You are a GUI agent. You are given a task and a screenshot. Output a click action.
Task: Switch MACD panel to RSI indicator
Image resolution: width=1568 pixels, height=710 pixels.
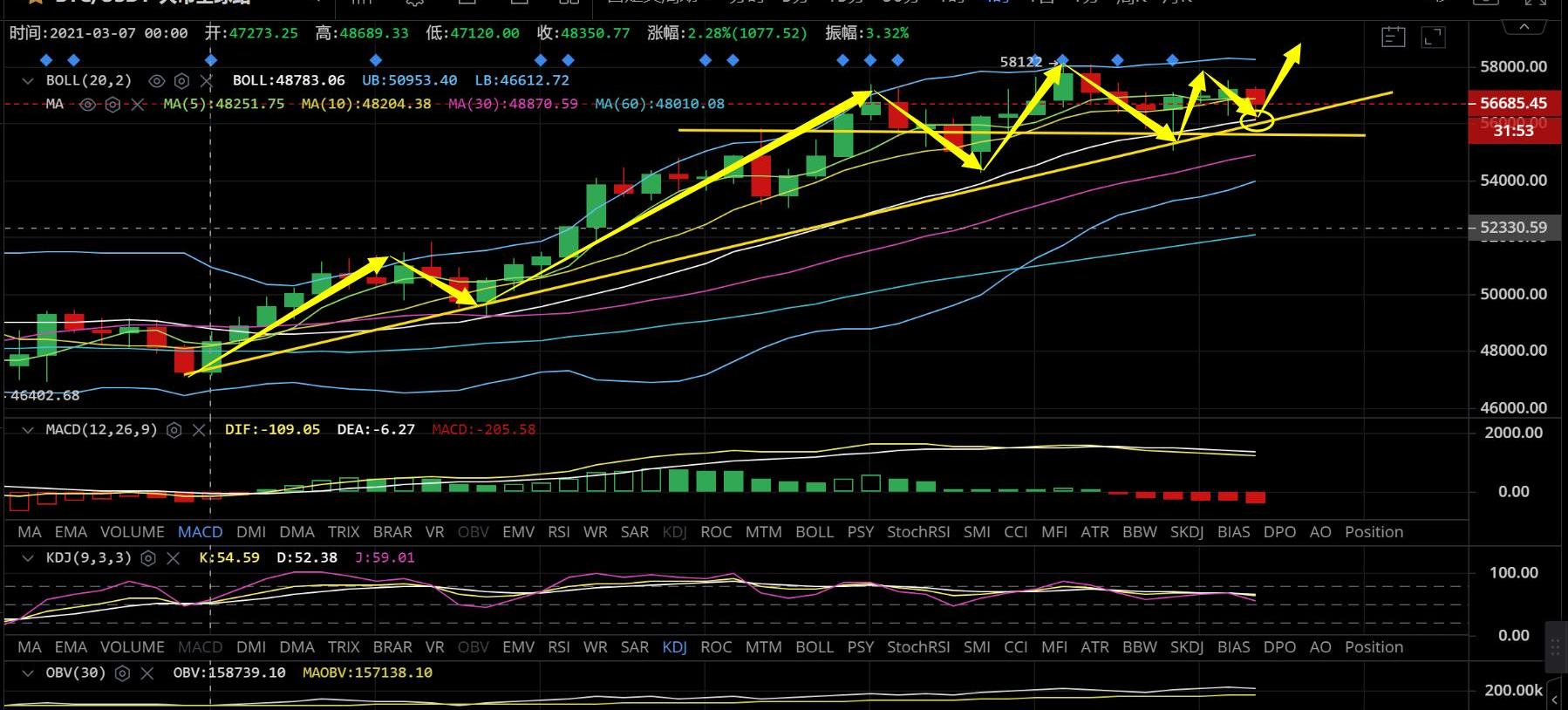[558, 532]
